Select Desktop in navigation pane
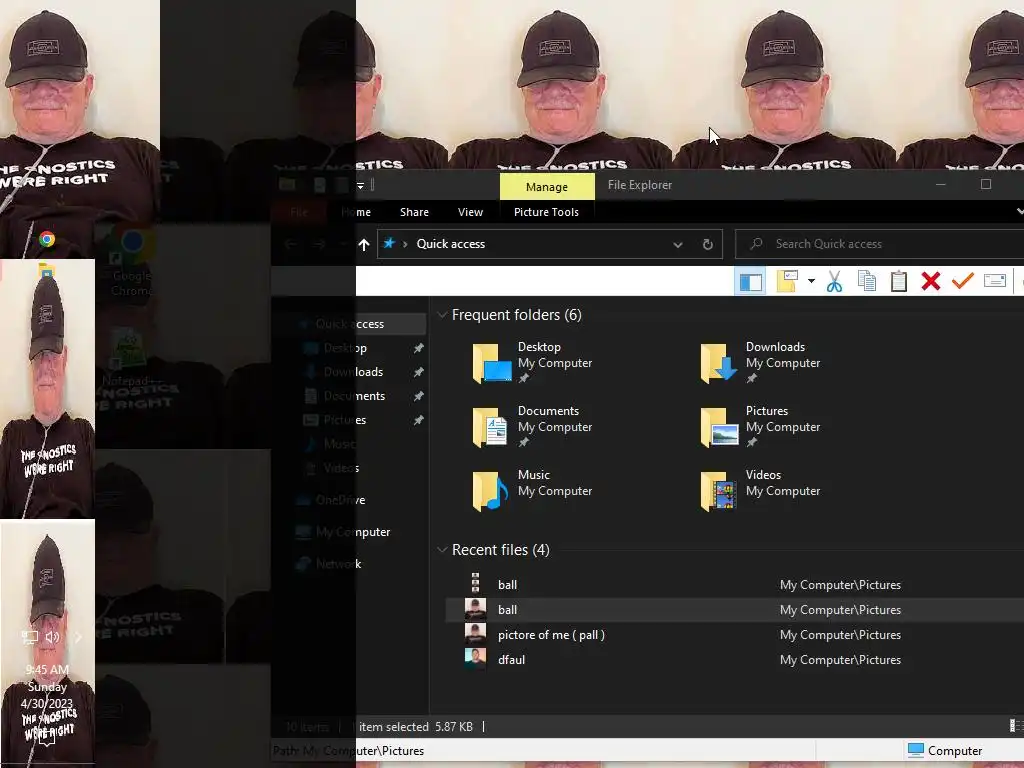Screen dimensions: 1024x768 click(x=345, y=348)
